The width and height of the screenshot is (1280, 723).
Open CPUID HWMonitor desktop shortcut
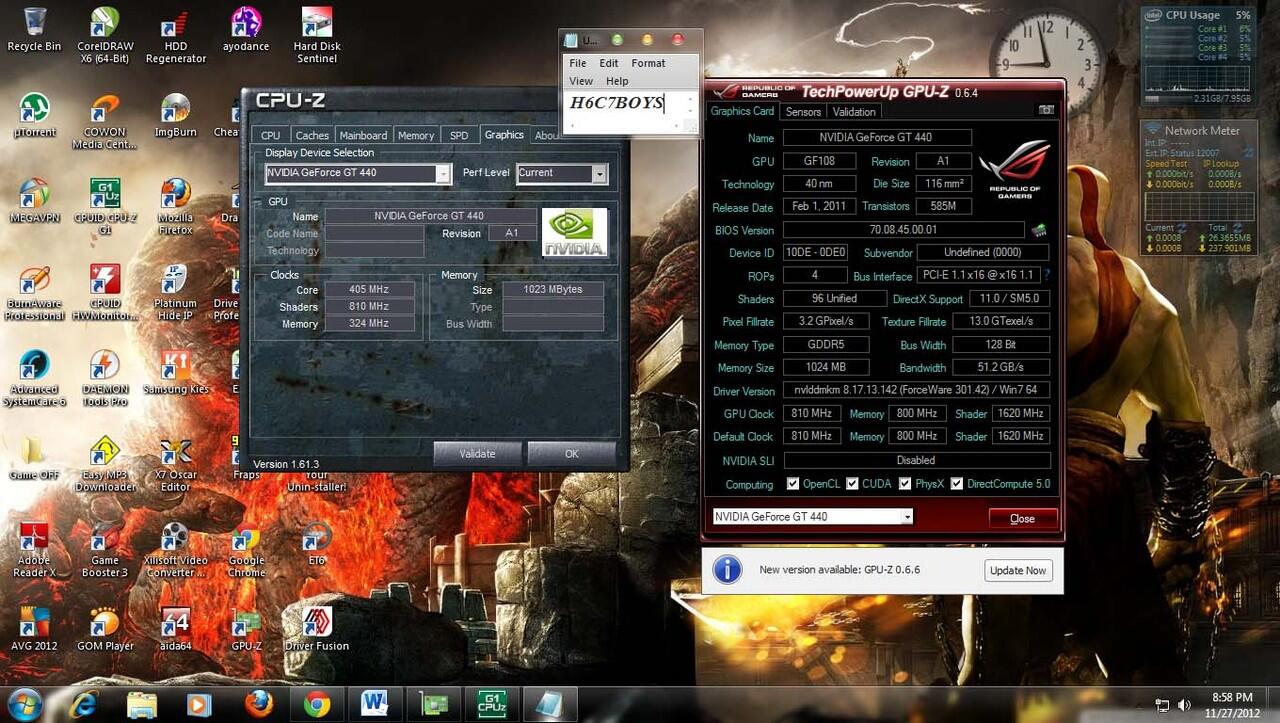click(105, 292)
